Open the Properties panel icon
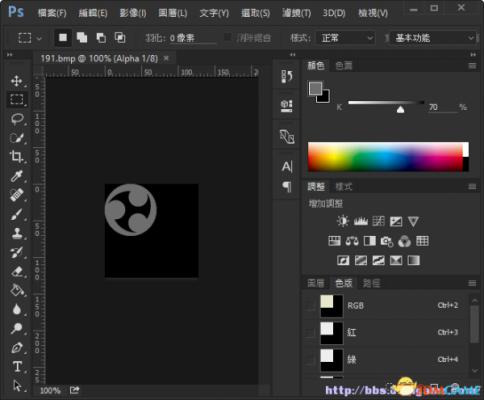Screen dimensions: 484x400 pyautogui.click(x=287, y=106)
